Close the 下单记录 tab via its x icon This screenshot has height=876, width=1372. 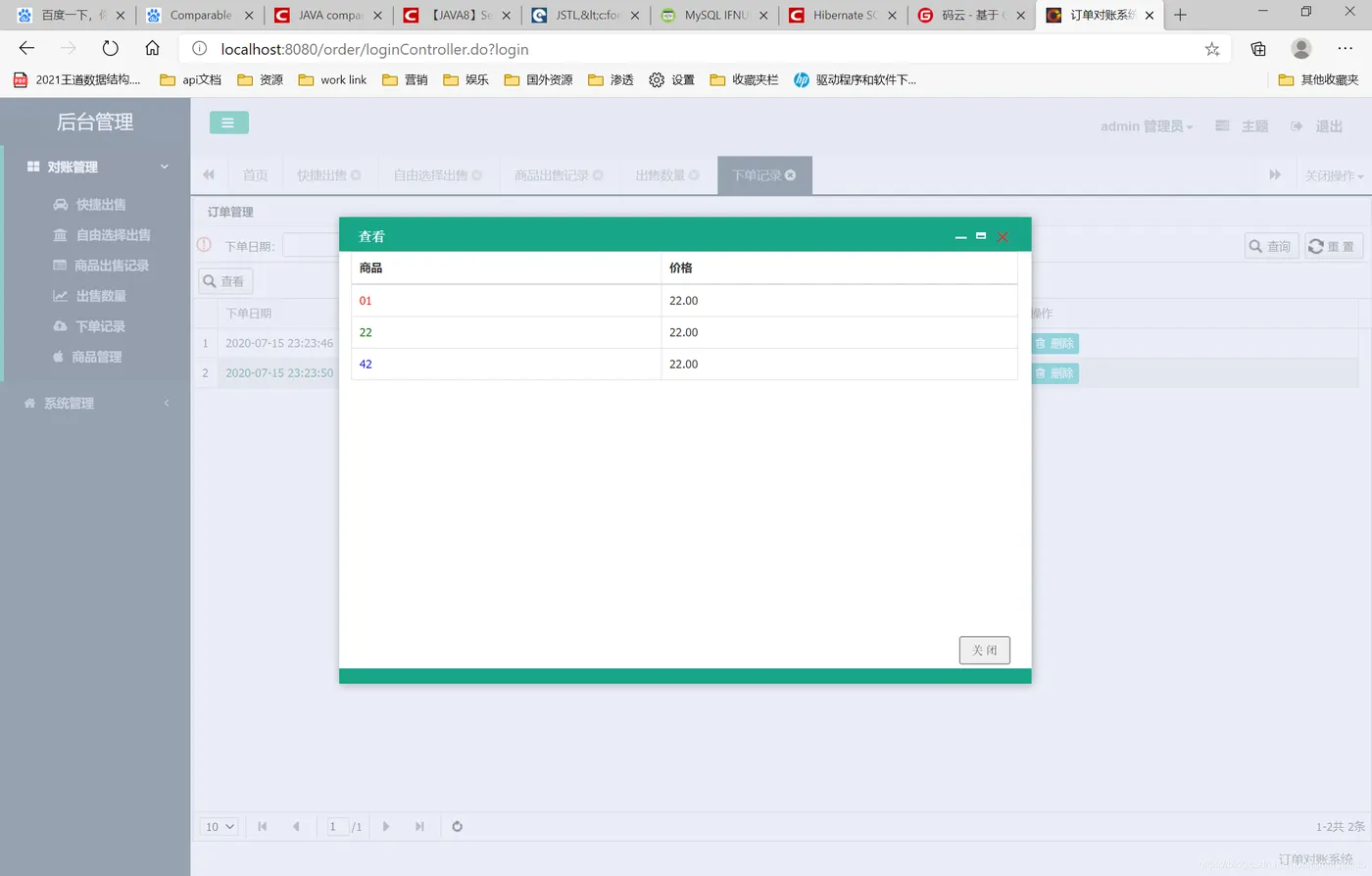click(x=791, y=175)
